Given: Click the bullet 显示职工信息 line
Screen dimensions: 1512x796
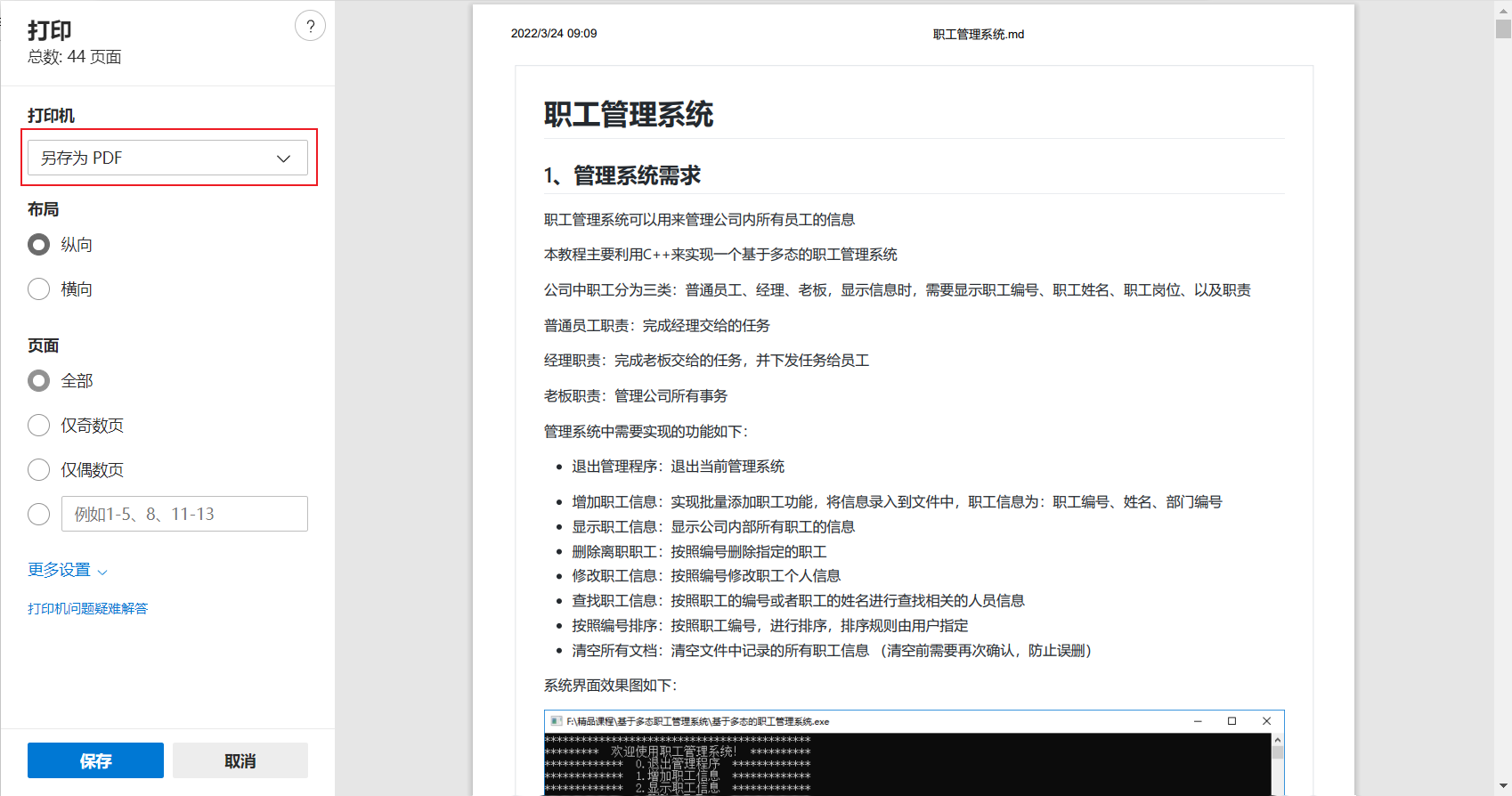Looking at the screenshot, I should pos(713,527).
